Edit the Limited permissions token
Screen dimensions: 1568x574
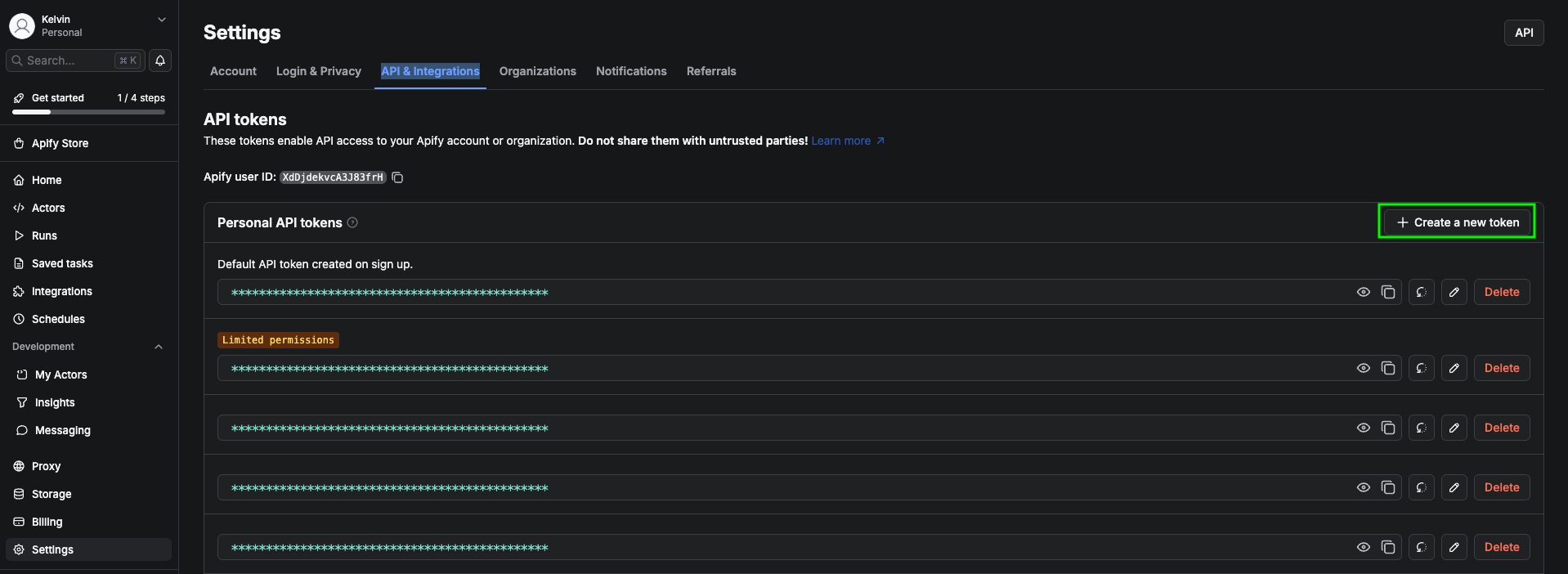point(1454,368)
